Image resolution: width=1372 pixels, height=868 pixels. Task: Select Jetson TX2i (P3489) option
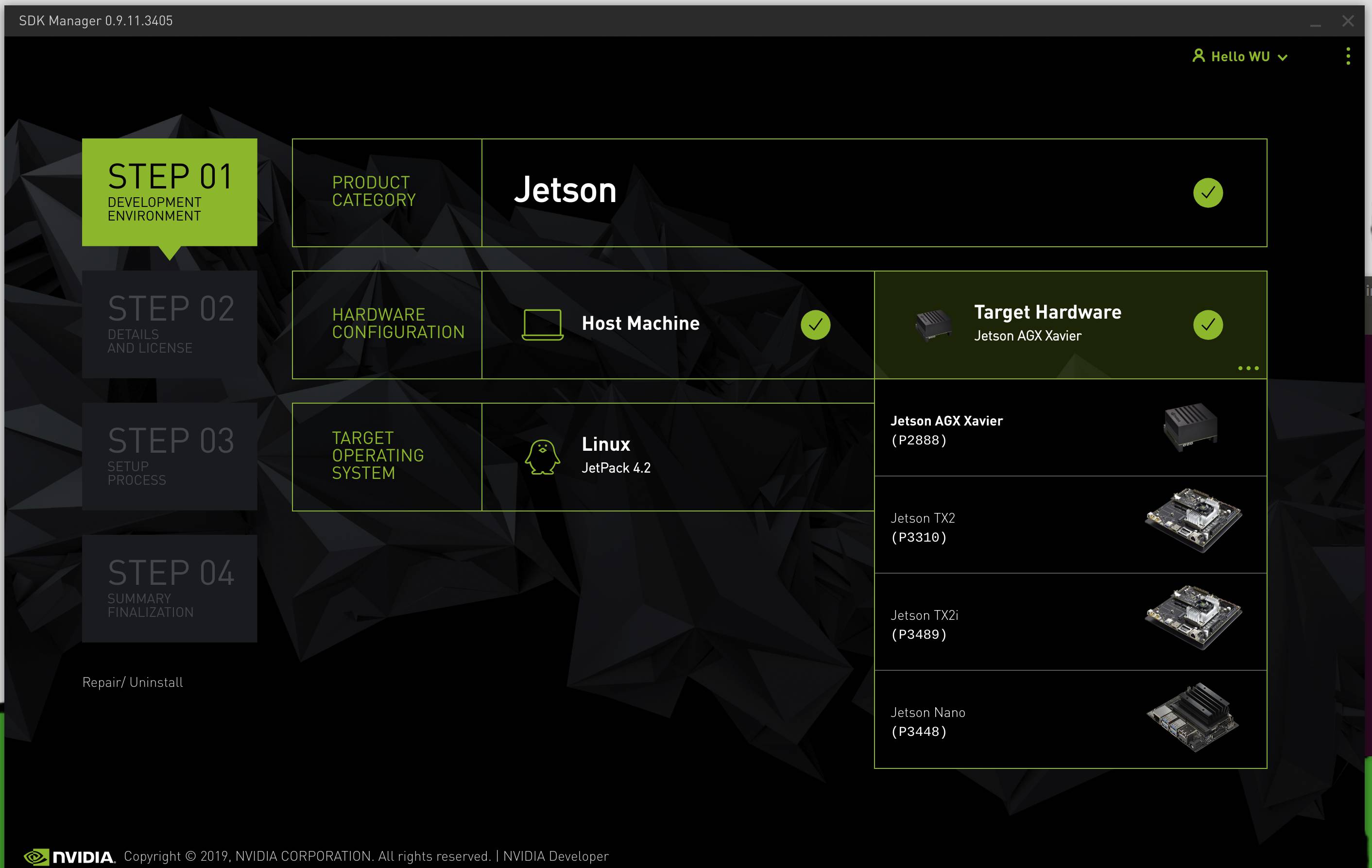click(x=1071, y=622)
